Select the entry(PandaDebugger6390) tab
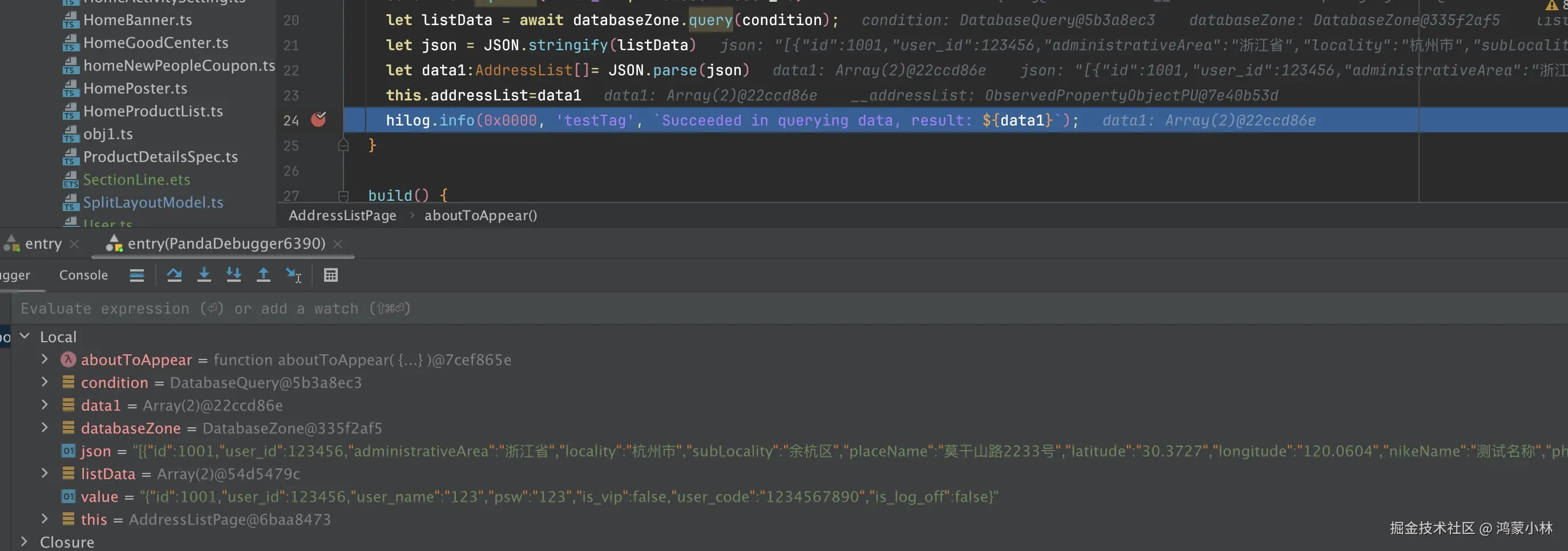The image size is (1568, 551). point(227,244)
